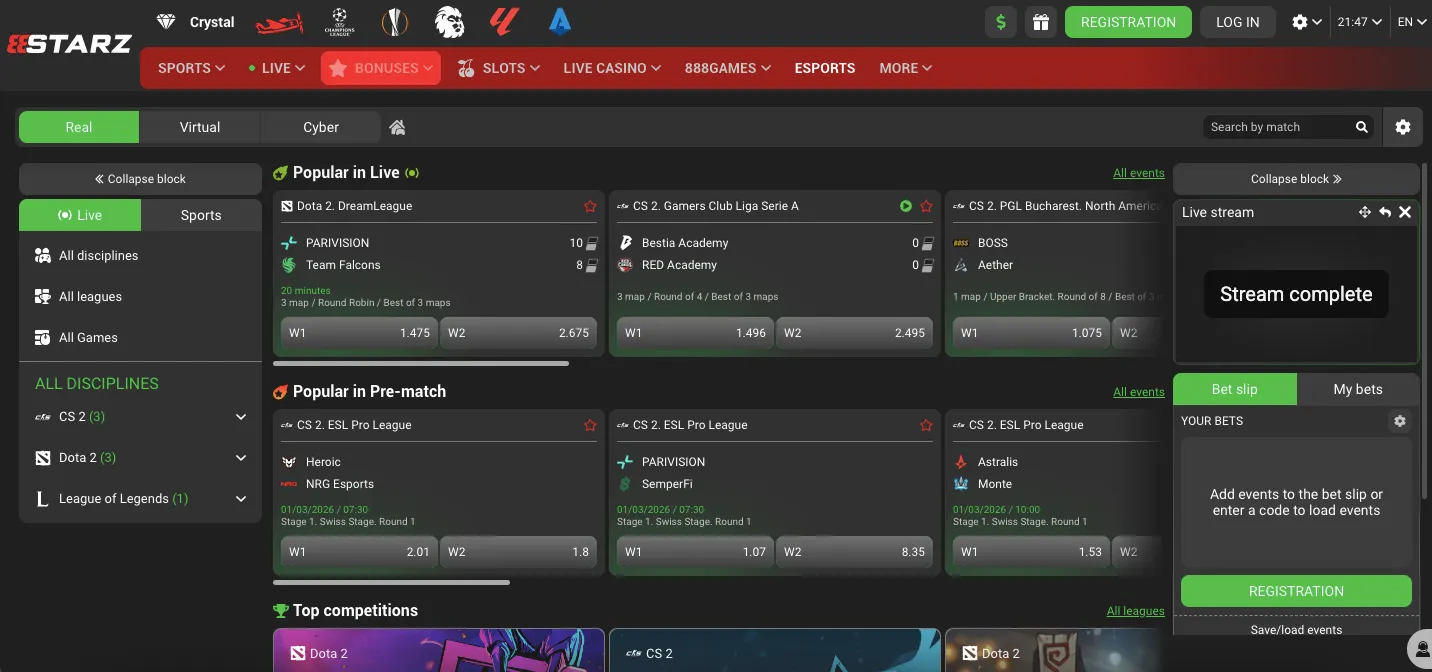1432x672 pixels.
Task: Click the green dollar payments icon
Action: pos(1001,22)
